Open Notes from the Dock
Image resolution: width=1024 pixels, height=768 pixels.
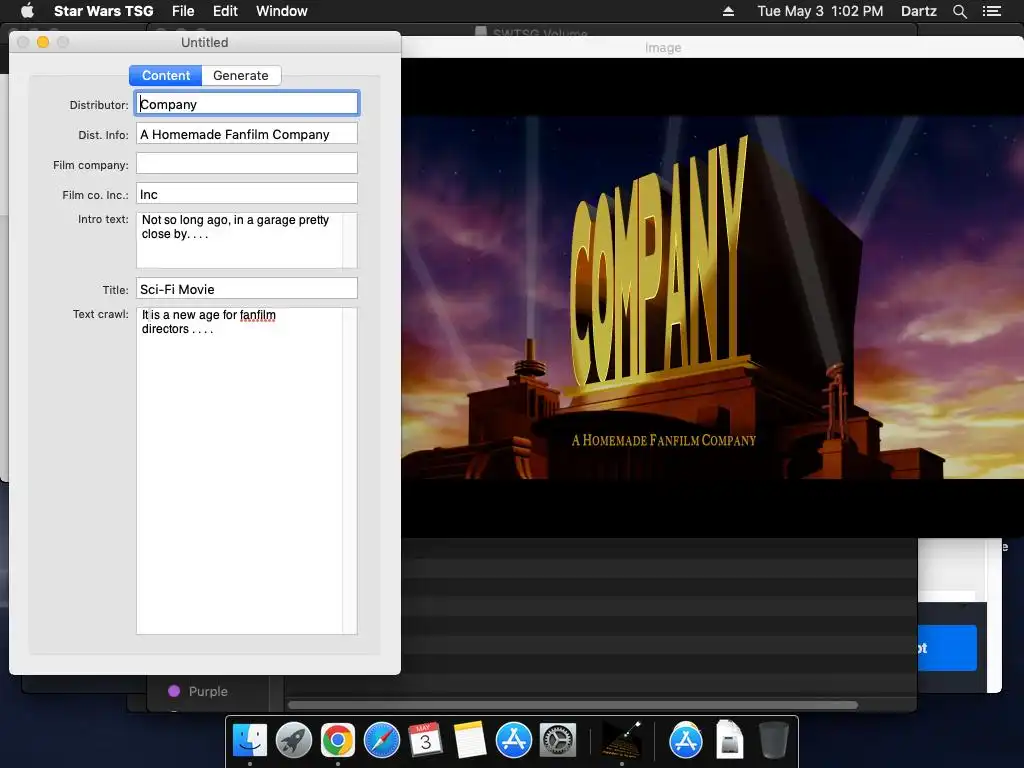[x=470, y=741]
